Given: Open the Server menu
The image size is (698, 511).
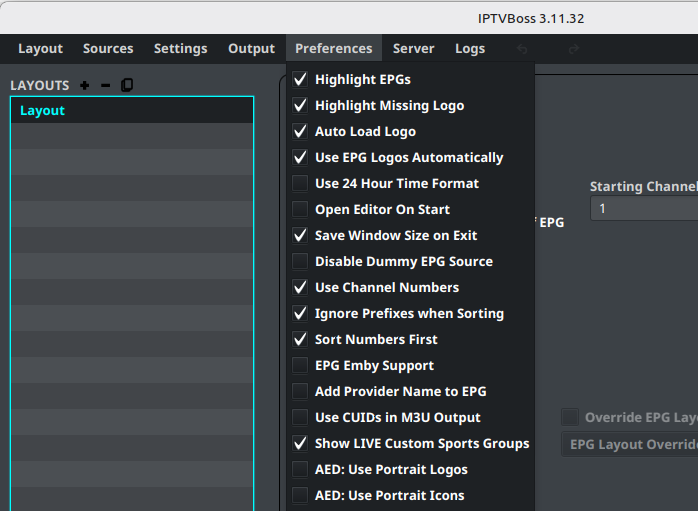Looking at the screenshot, I should (x=414, y=49).
